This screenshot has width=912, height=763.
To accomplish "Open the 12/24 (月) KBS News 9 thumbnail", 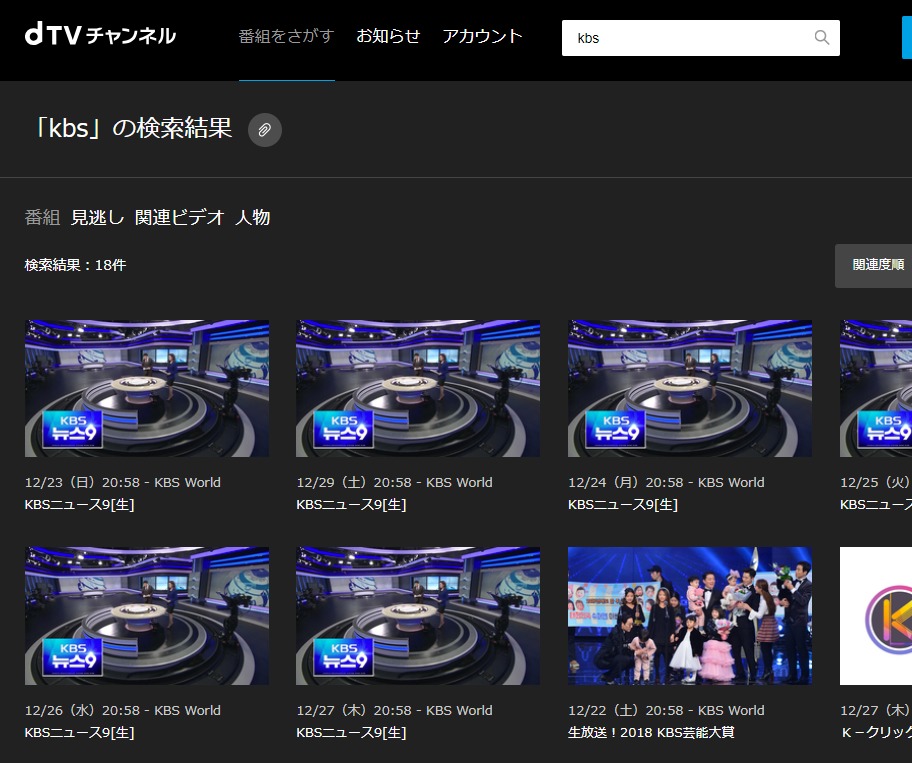I will (x=690, y=388).
